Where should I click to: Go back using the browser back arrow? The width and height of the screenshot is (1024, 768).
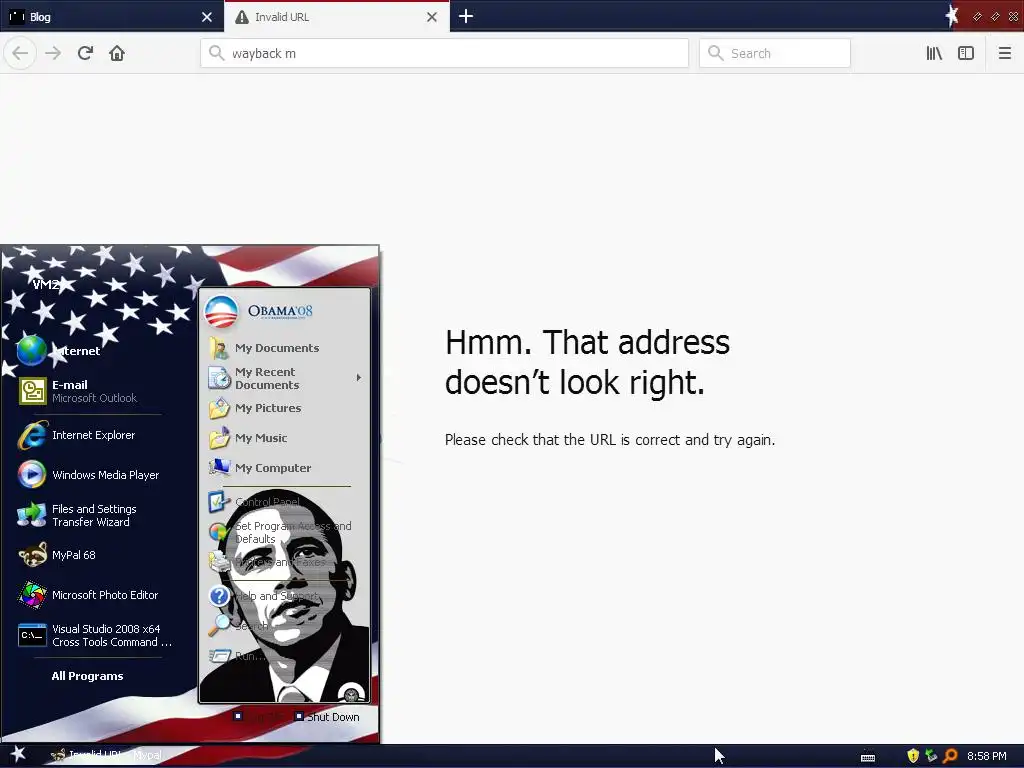[x=20, y=53]
